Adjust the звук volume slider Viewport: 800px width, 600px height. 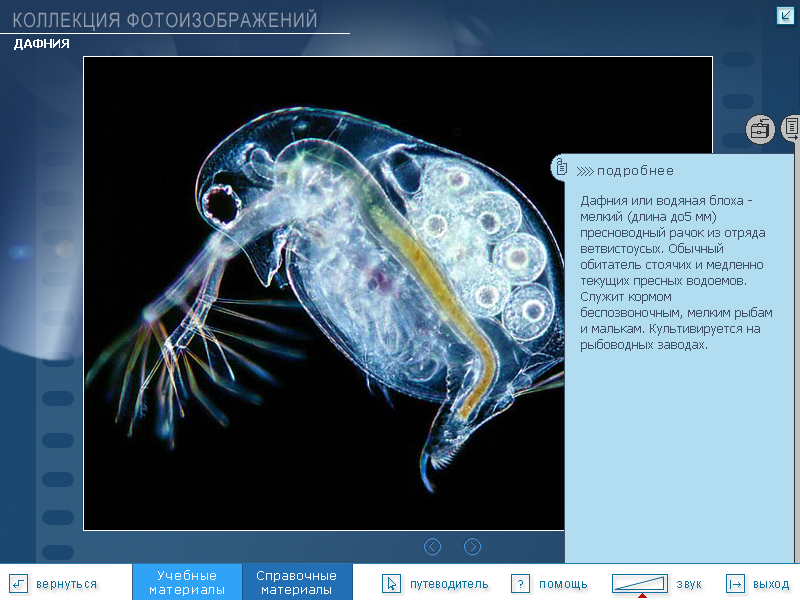point(640,584)
